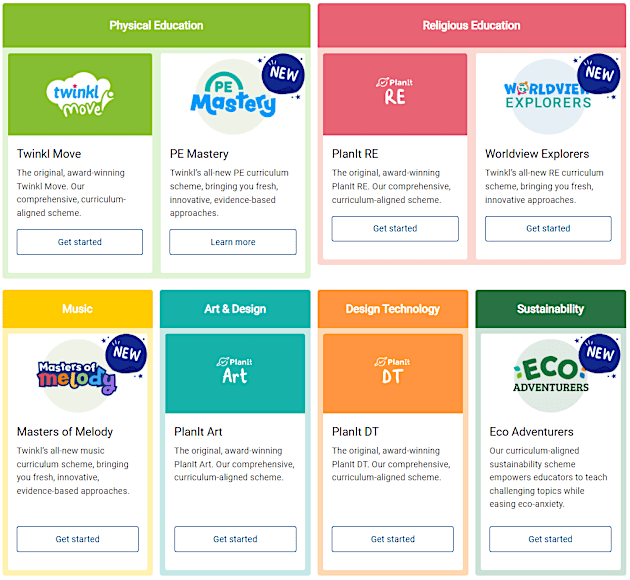Click Get started for Eco Adventurers
630x580 pixels.
point(550,539)
